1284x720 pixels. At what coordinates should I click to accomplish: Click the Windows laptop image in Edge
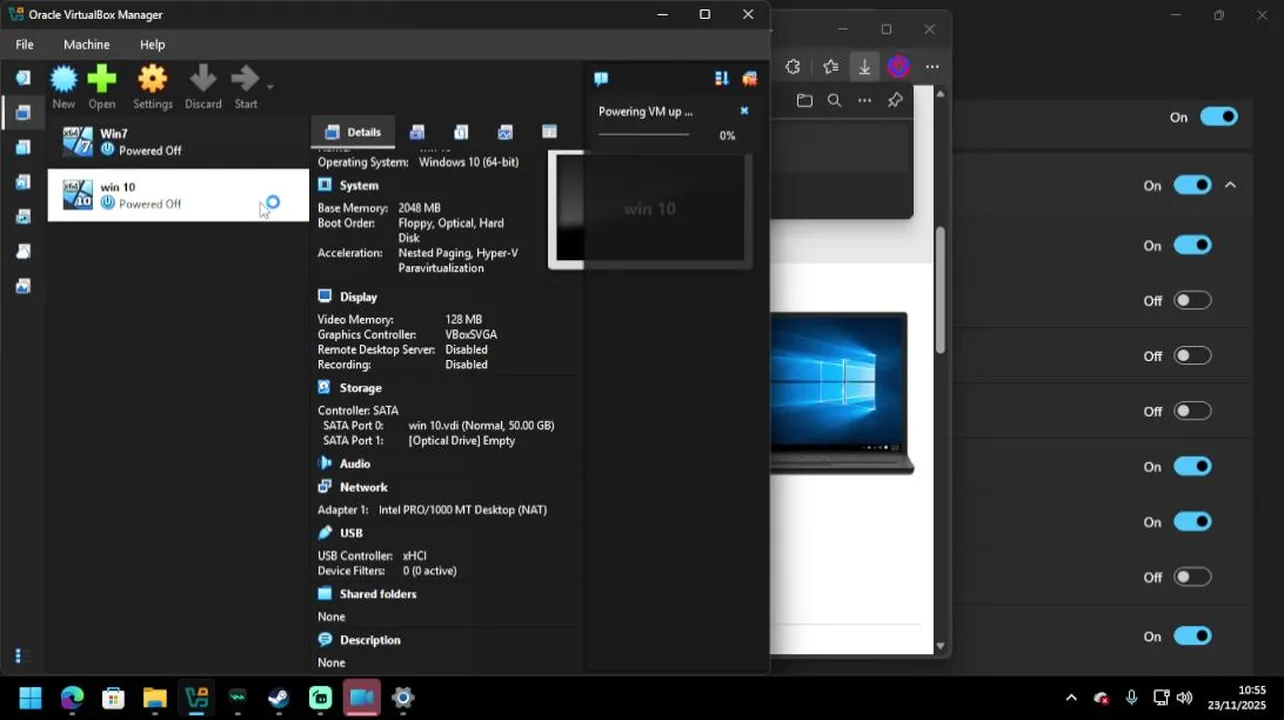tap(842, 393)
